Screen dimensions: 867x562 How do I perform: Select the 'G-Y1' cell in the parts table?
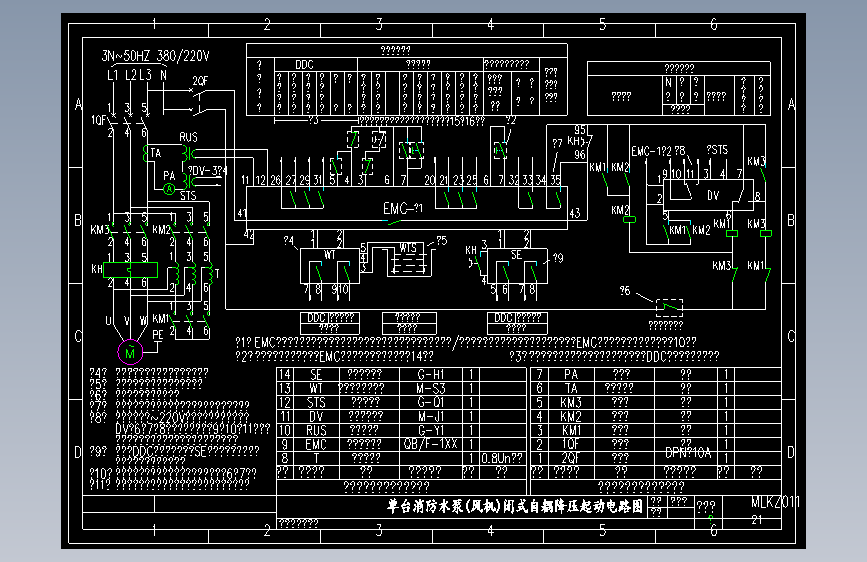coord(431,430)
